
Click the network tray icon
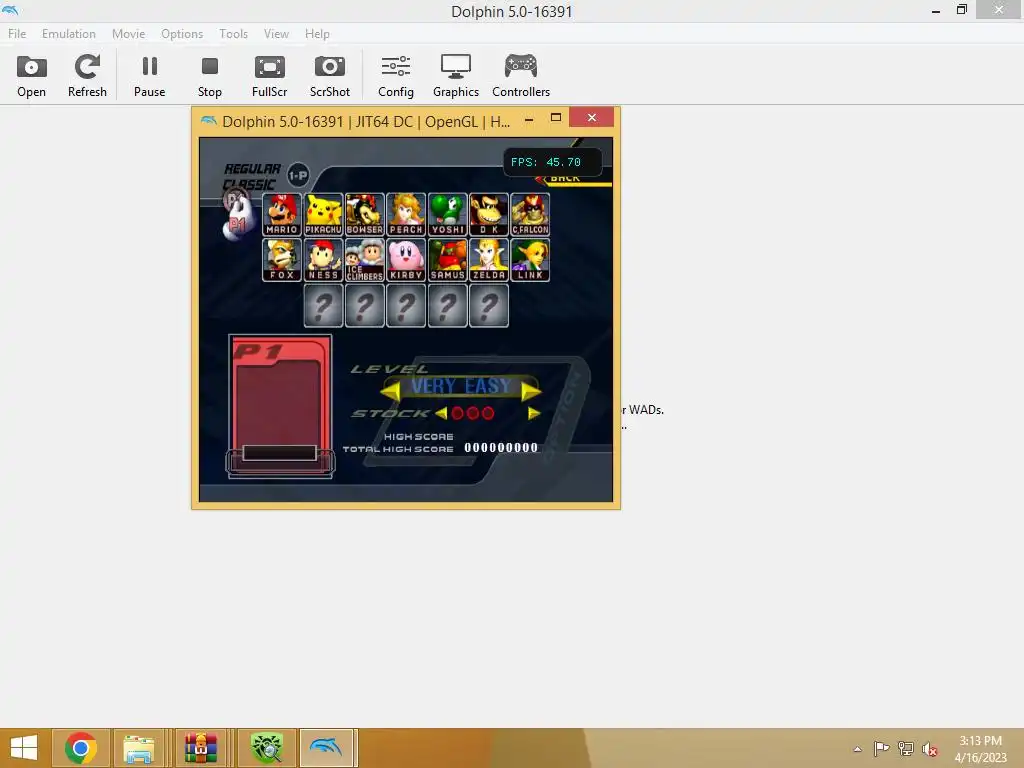pos(906,748)
